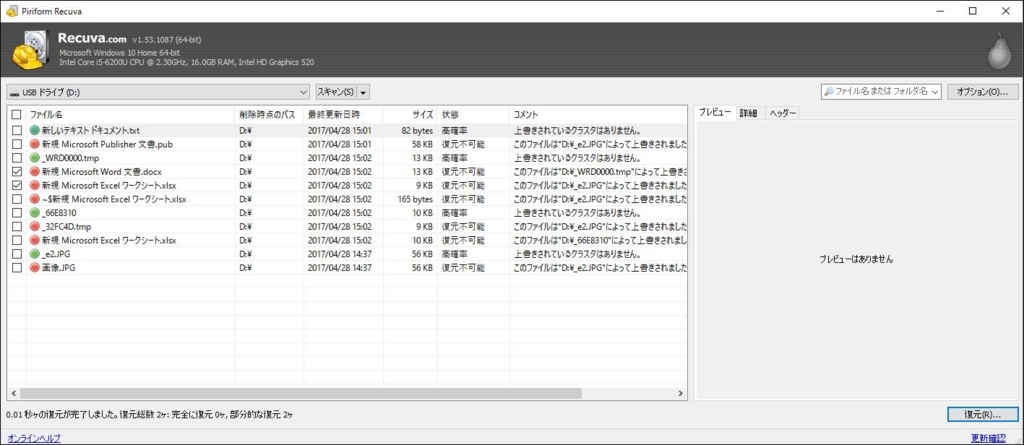Click プレビューはありません text in preview pane

[856, 259]
